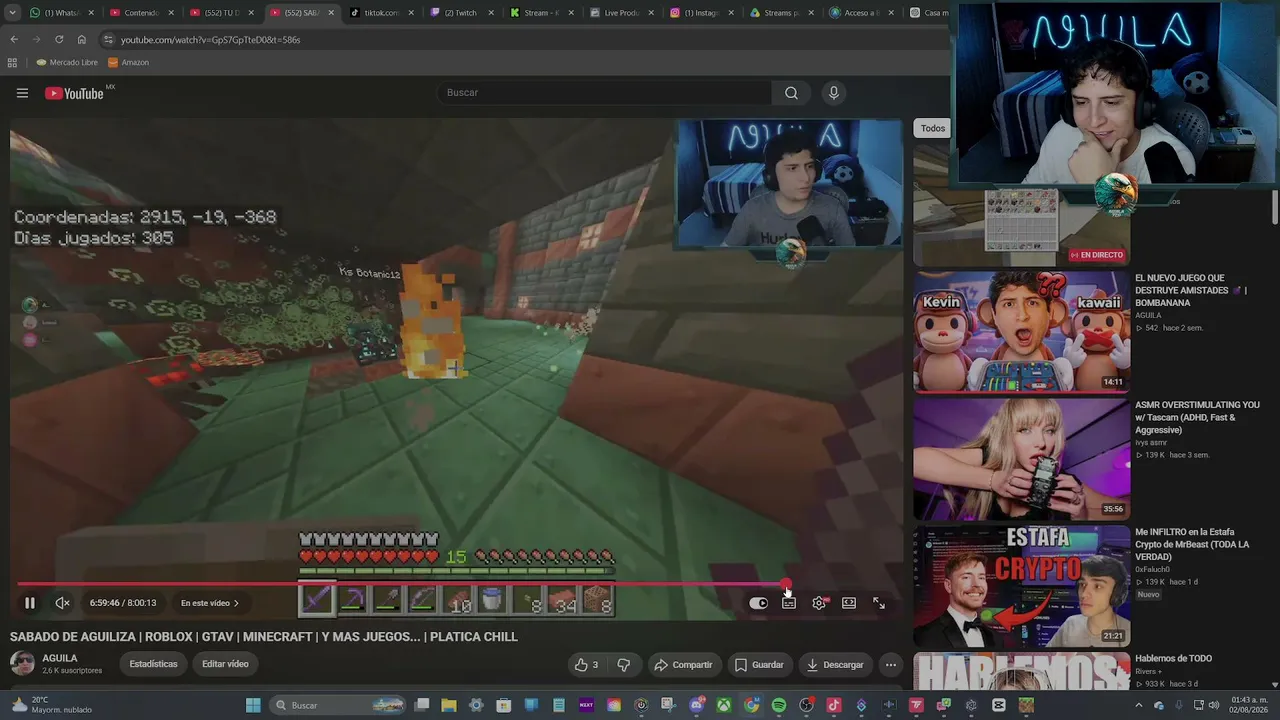Viewport: 1280px width, 720px height.
Task: Open the ASMR Overstimulating You thumbnail
Action: click(x=1021, y=458)
